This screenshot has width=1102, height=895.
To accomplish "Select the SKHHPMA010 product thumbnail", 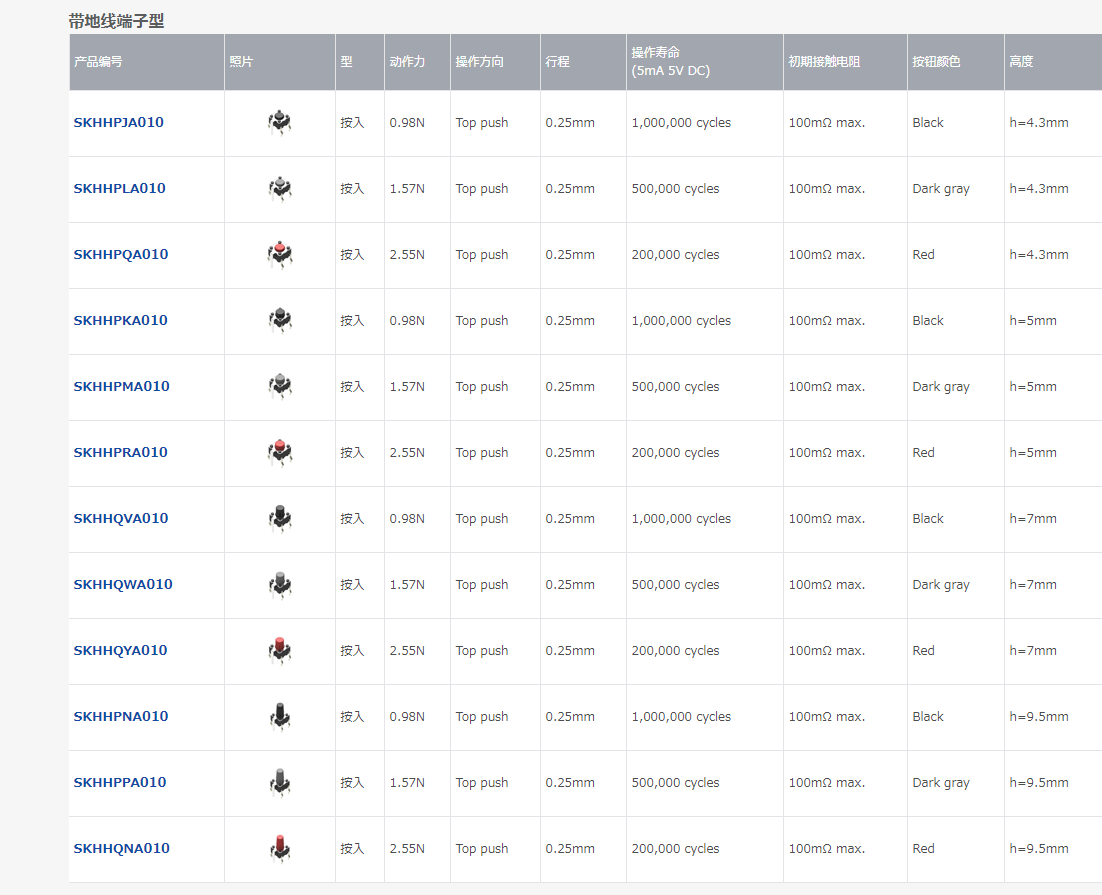I will click(280, 387).
